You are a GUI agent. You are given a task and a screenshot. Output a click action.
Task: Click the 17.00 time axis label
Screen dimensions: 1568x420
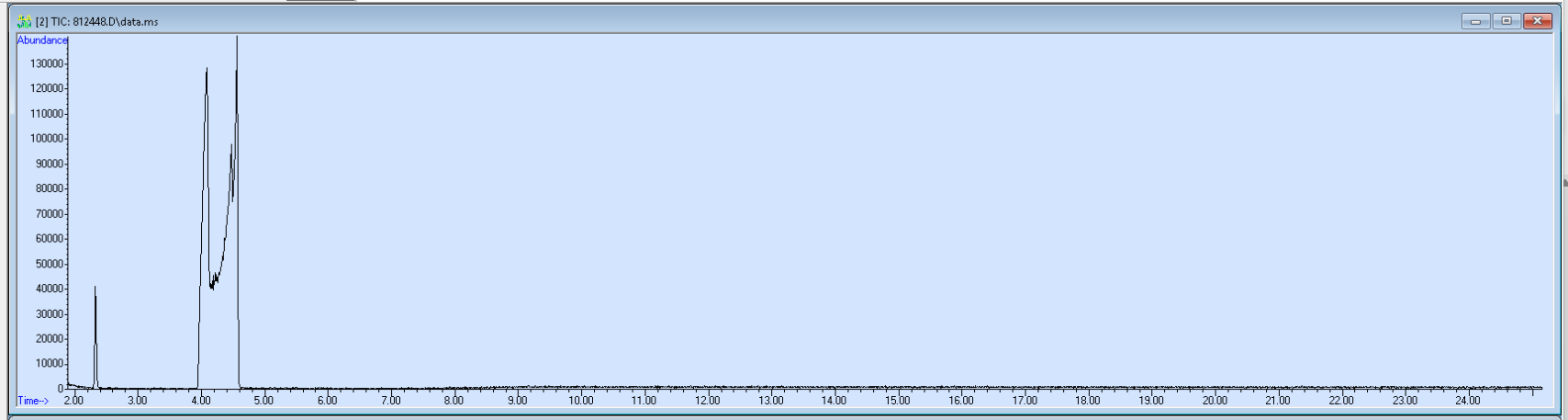click(1025, 401)
